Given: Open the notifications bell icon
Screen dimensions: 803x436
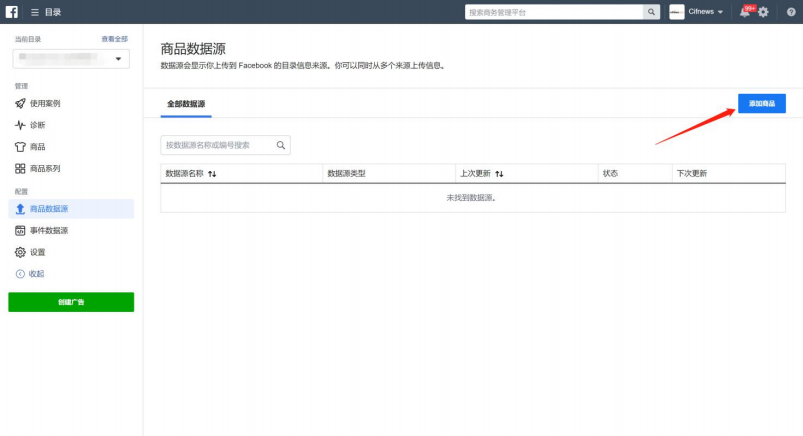Looking at the screenshot, I should tap(745, 12).
